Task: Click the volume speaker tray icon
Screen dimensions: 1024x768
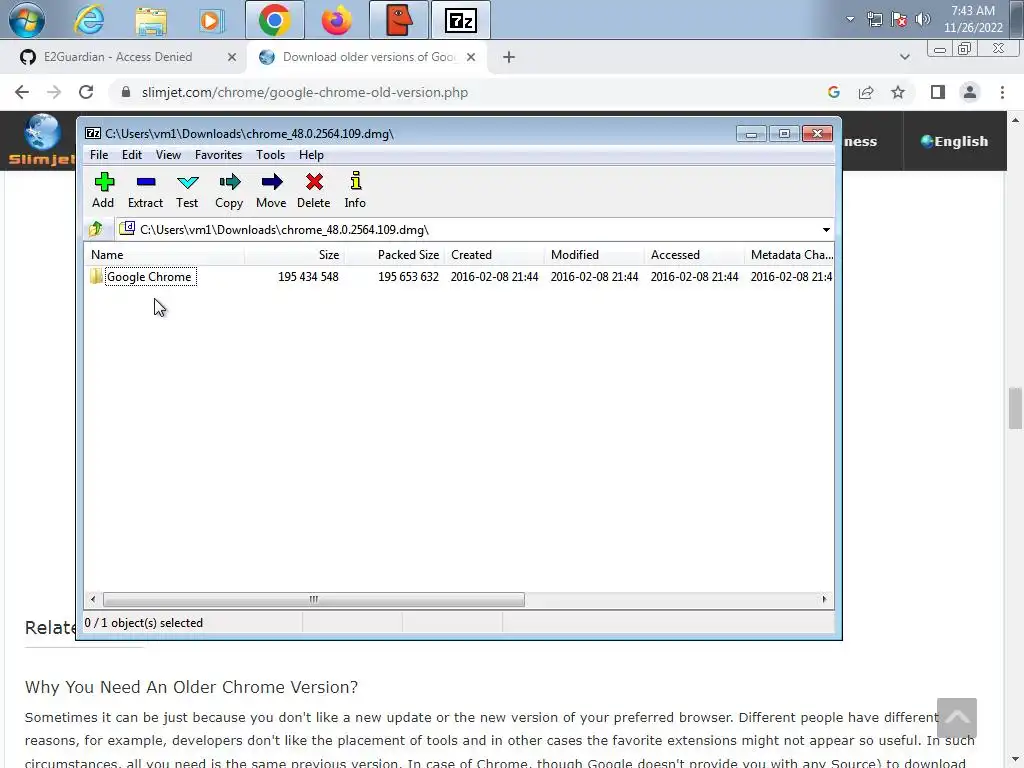Action: (x=923, y=19)
